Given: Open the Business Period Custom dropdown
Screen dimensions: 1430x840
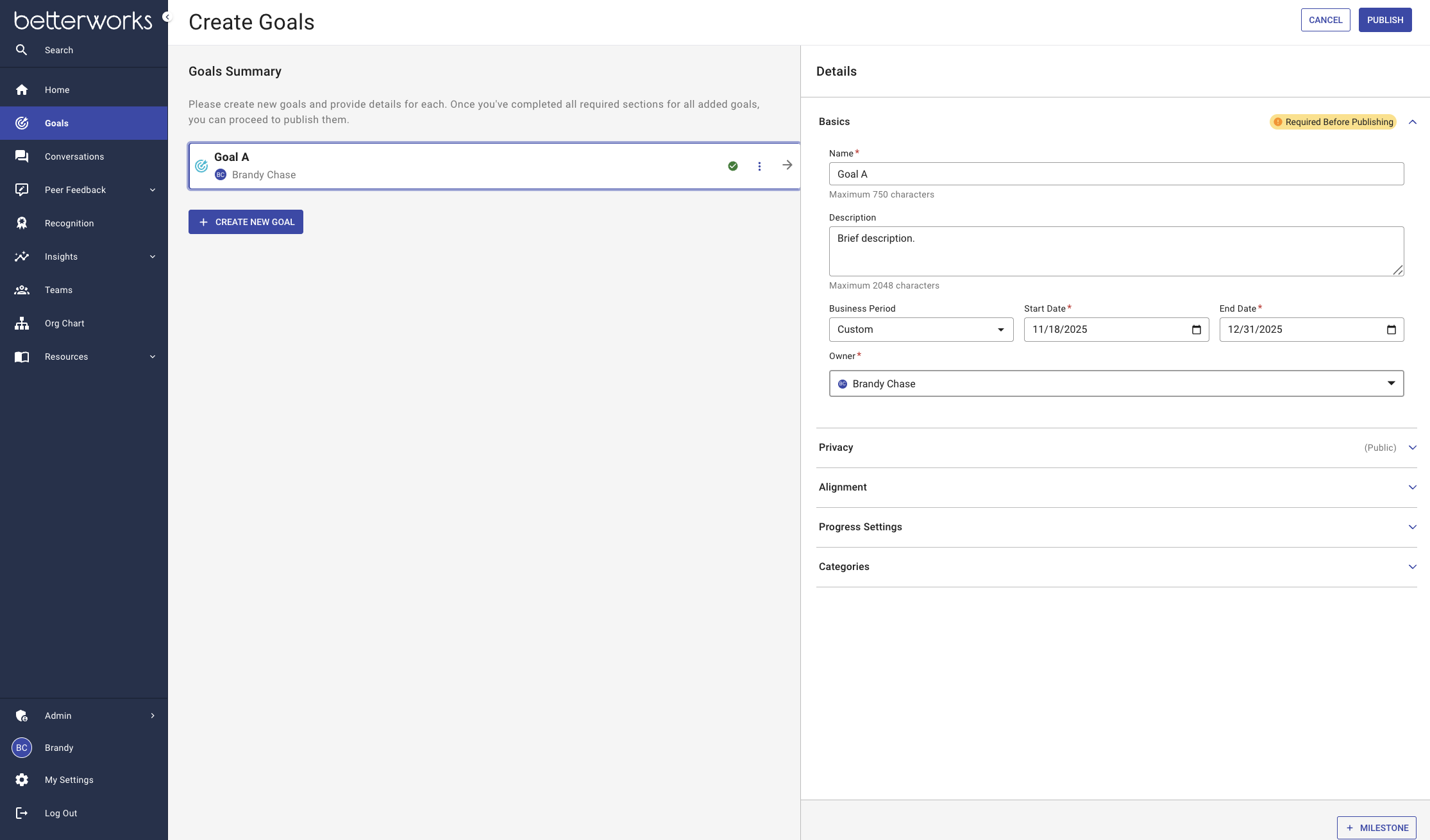Looking at the screenshot, I should point(921,330).
